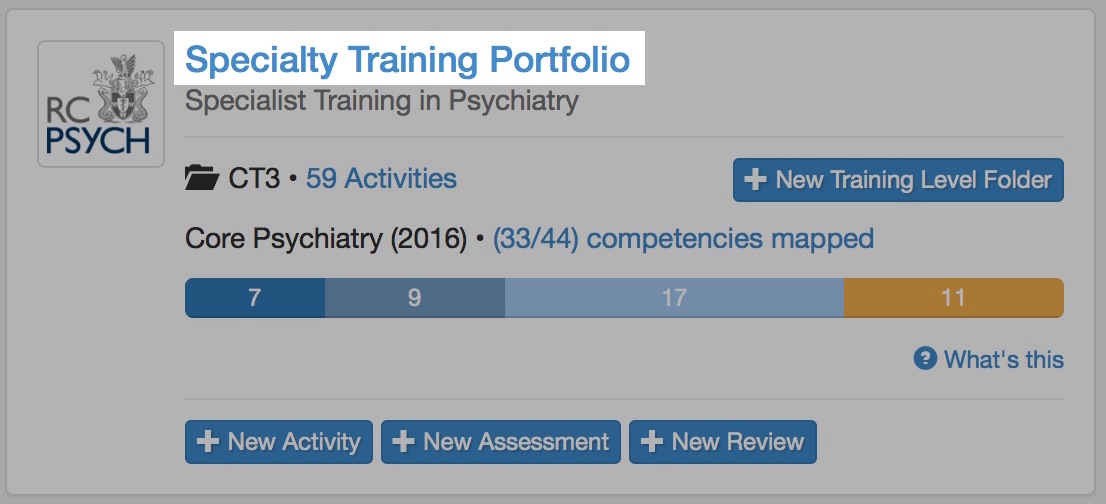Select the orange segment labeled 11
This screenshot has height=504, width=1106.
[953, 298]
